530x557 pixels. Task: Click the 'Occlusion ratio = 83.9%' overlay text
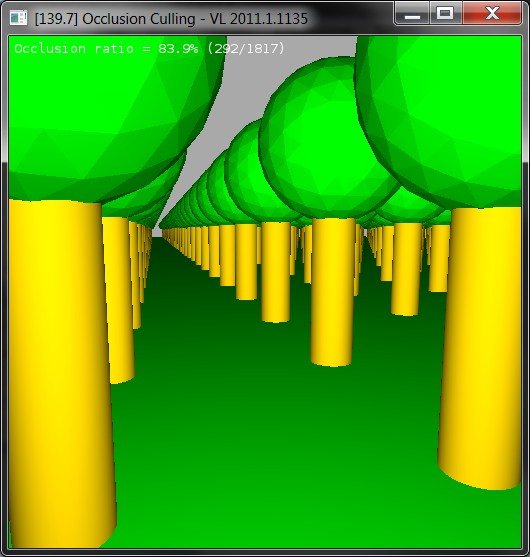coord(106,48)
